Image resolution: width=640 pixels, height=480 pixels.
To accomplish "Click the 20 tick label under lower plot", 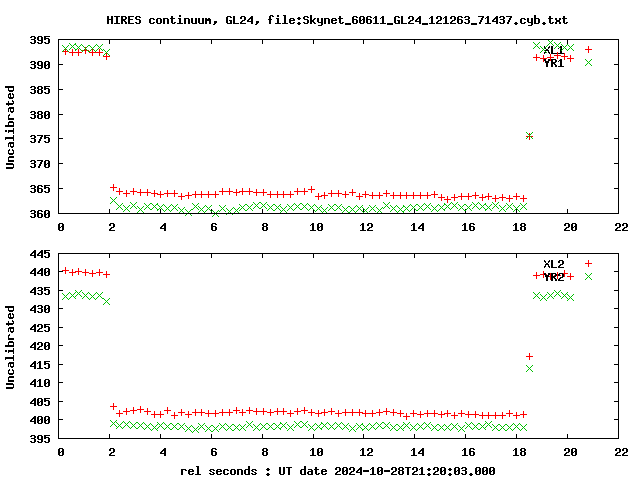I will click(570, 452).
